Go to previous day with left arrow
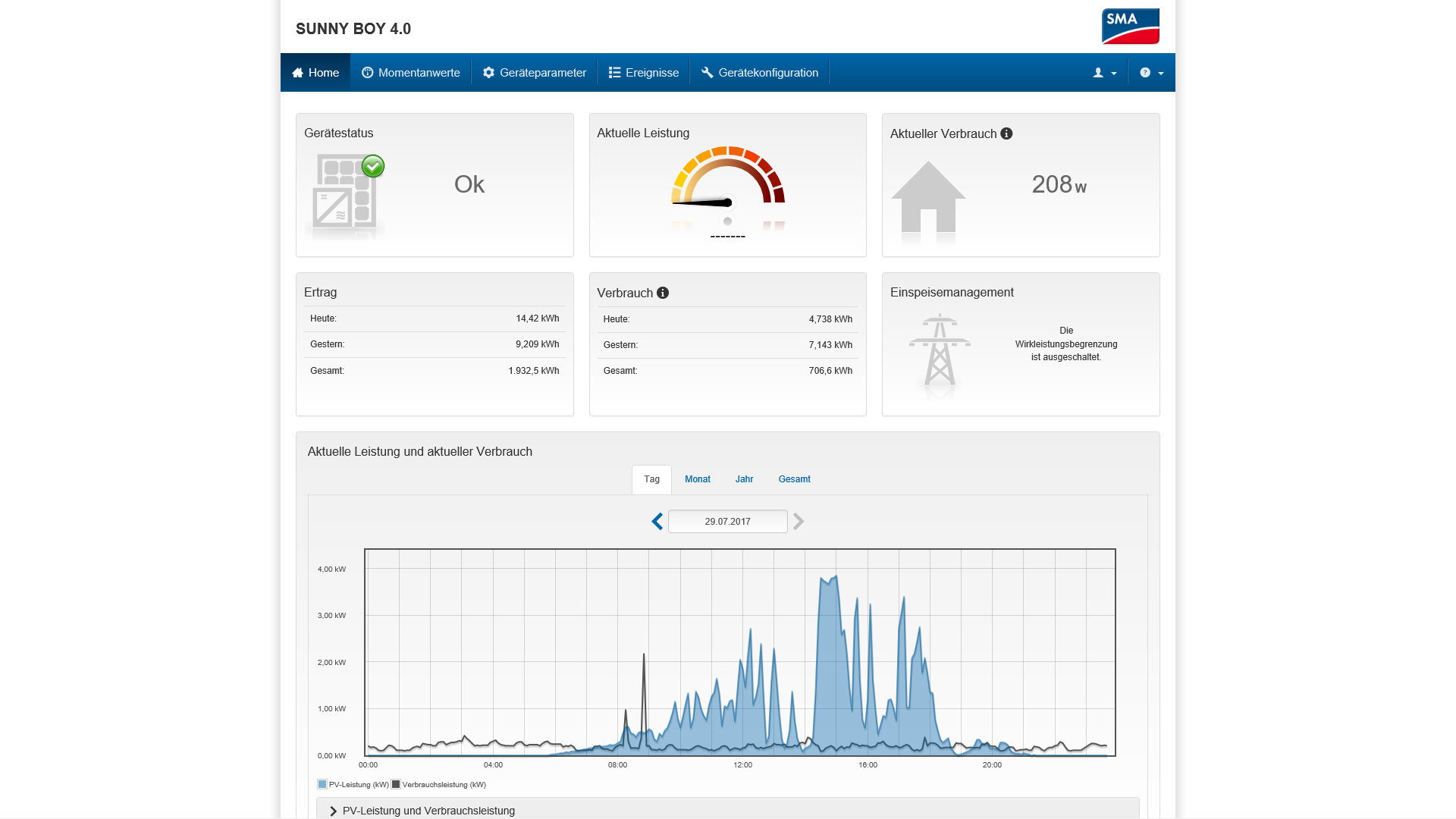 (657, 522)
